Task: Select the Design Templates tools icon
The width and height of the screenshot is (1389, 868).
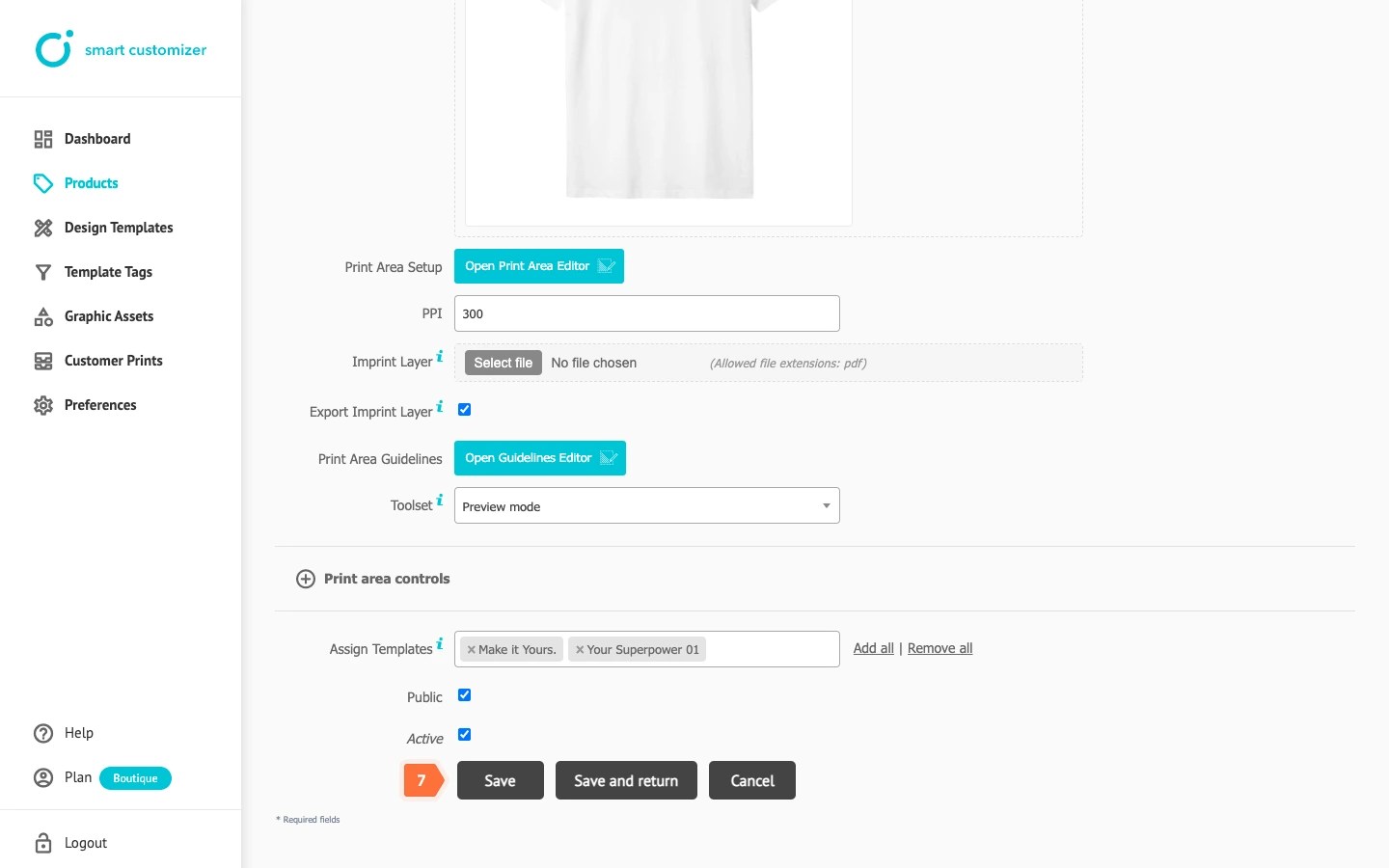Action: point(42,228)
